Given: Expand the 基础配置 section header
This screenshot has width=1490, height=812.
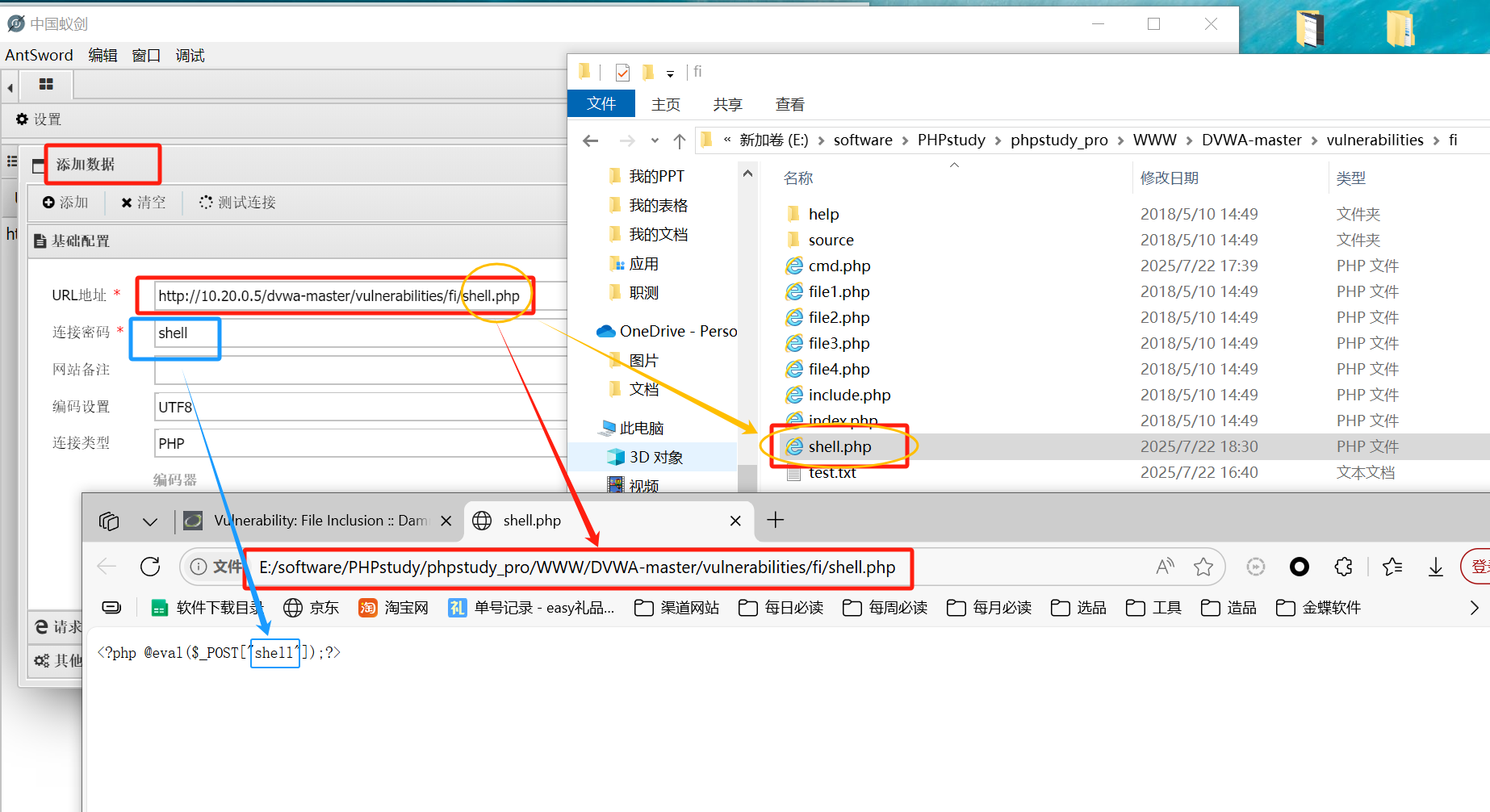Looking at the screenshot, I should coord(299,241).
